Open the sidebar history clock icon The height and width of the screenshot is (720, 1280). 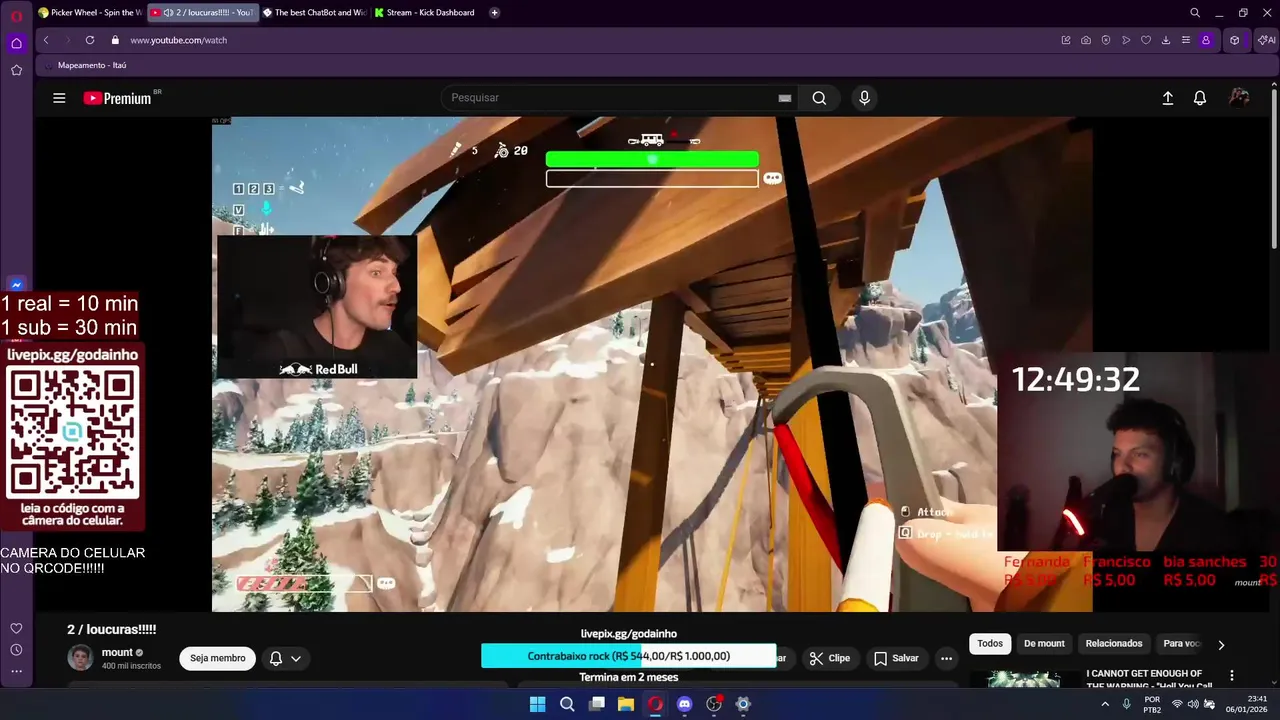16,650
